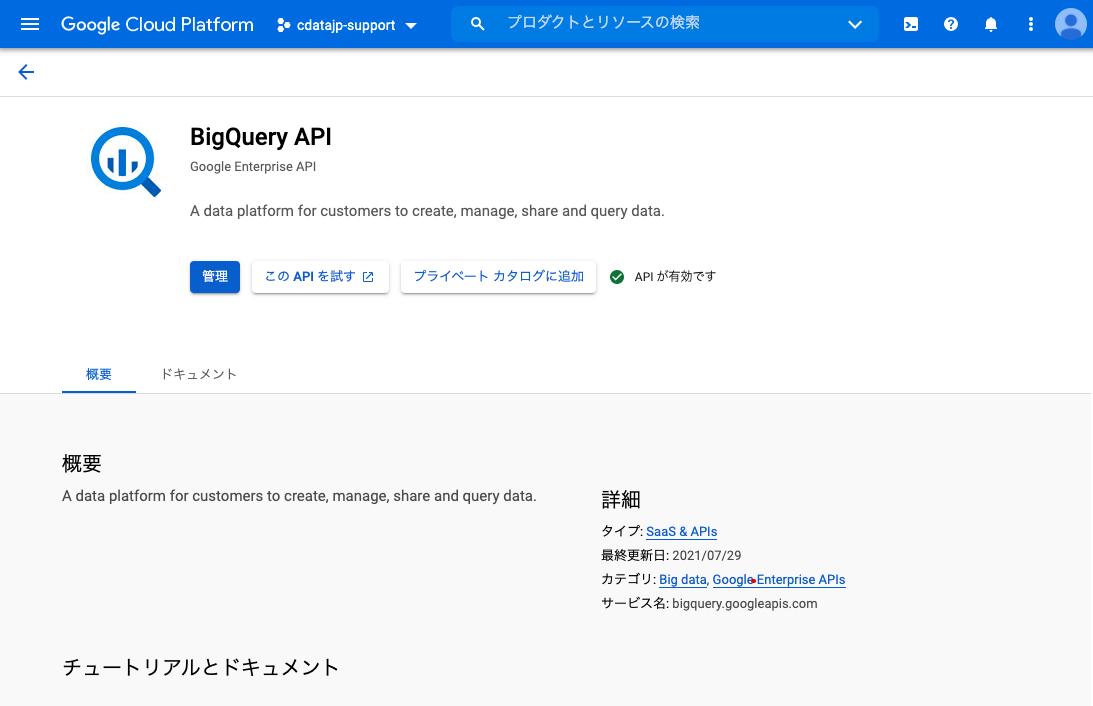This screenshot has height=706, width=1093.
Task: Expand the search bar dropdown chevron
Action: click(x=855, y=24)
